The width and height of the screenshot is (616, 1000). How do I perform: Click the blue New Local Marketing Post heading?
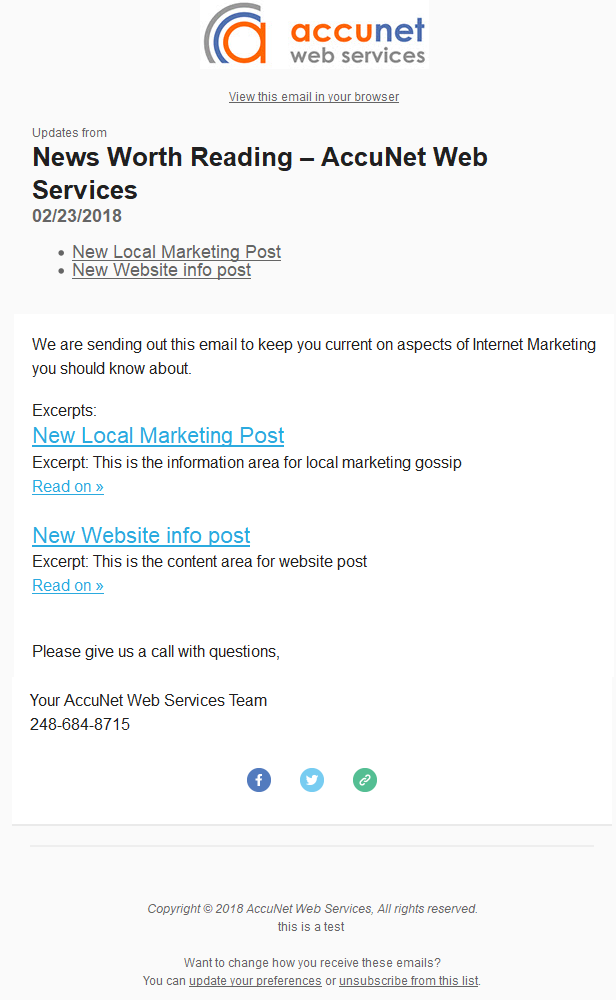coord(158,435)
